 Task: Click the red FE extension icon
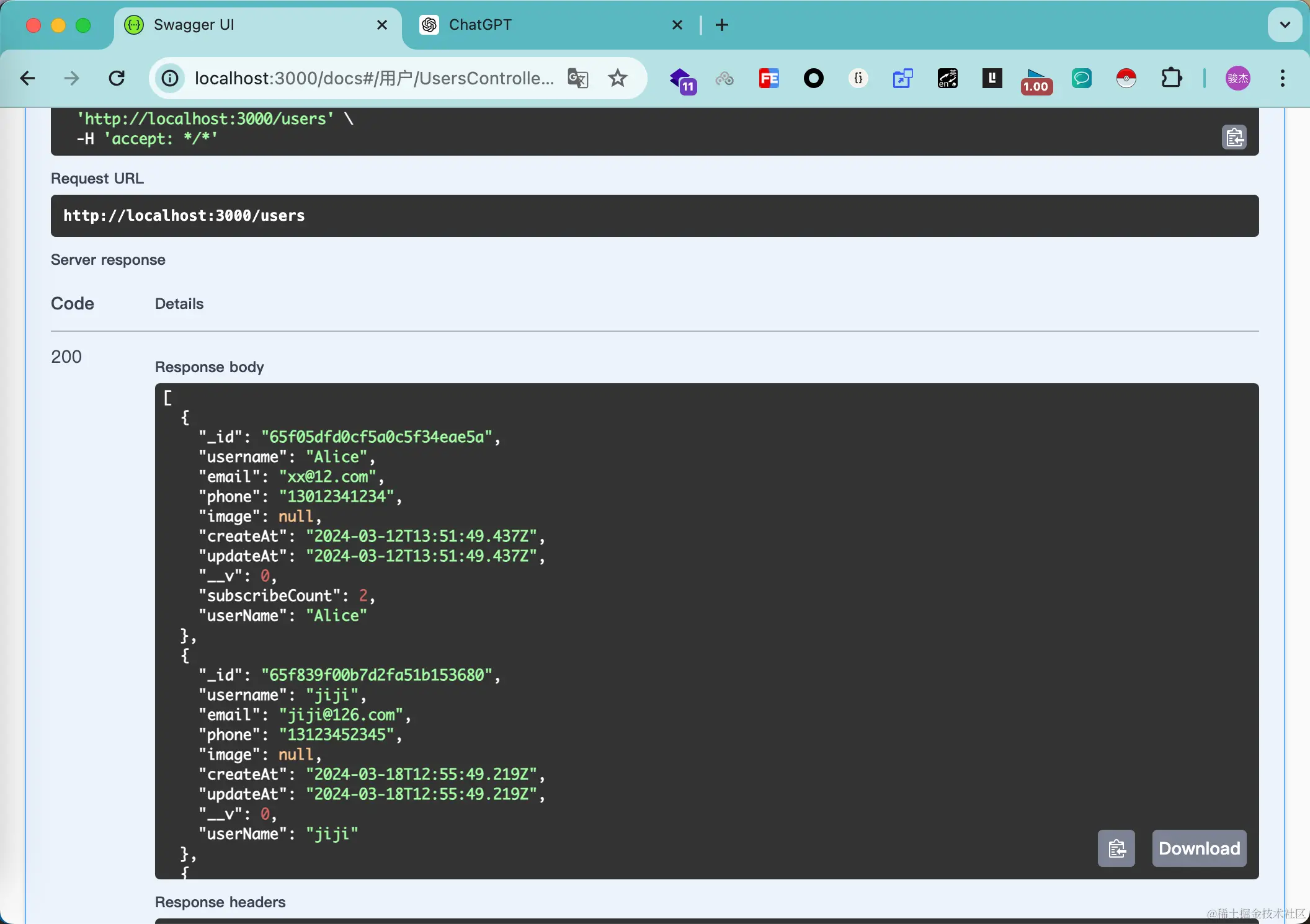[x=769, y=78]
